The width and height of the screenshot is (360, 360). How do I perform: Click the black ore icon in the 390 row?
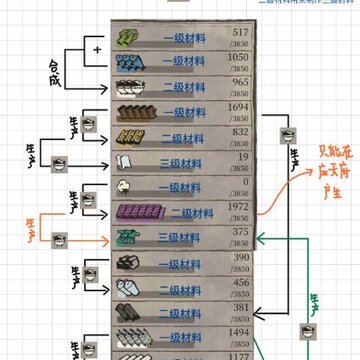(128, 263)
